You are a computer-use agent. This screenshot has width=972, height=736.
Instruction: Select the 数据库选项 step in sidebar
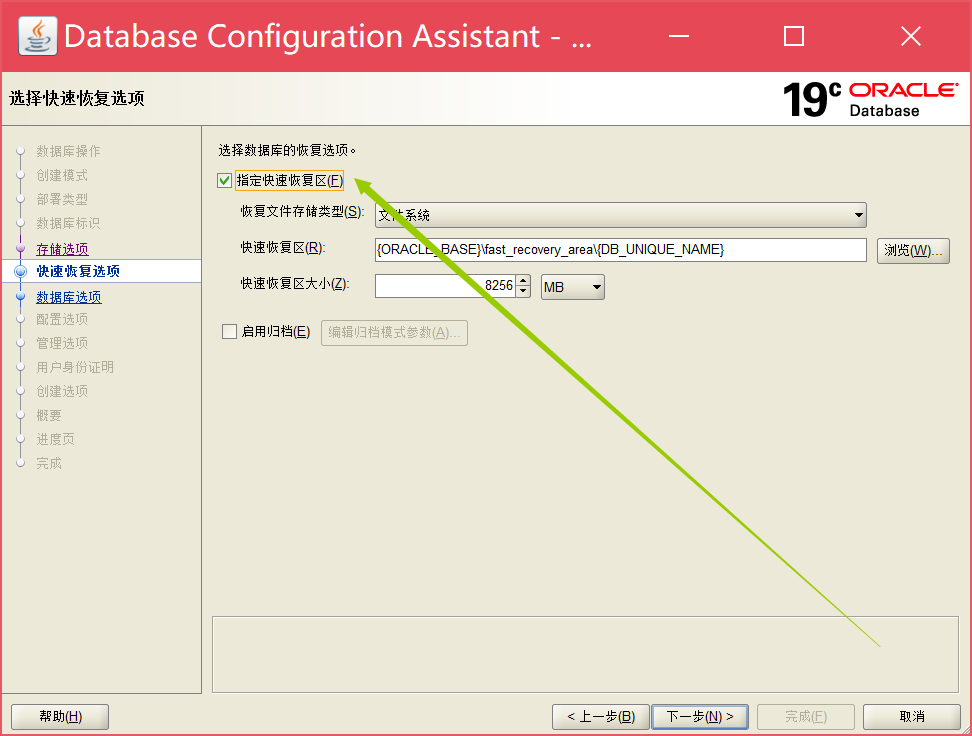(x=68, y=296)
